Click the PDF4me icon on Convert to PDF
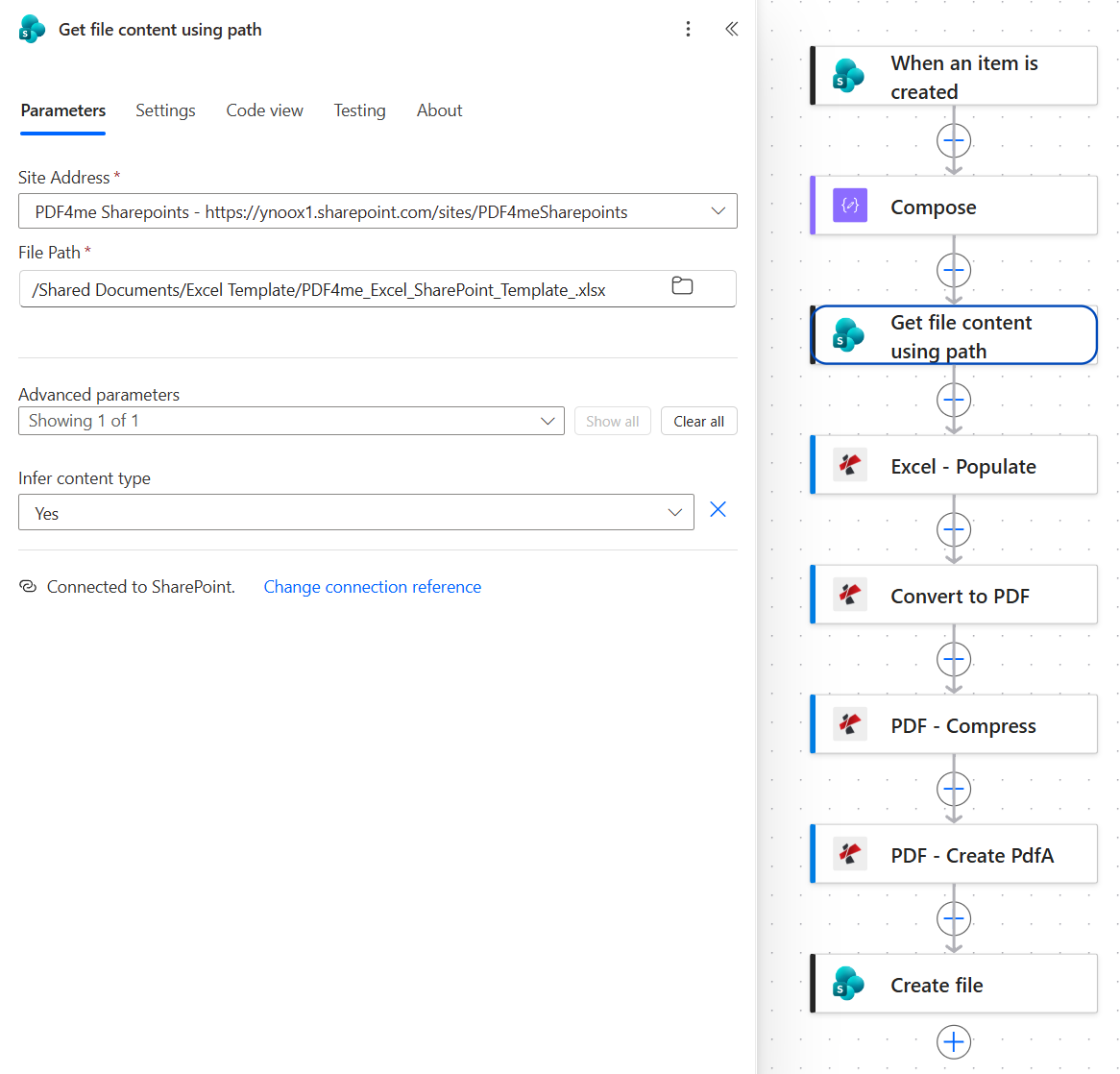 point(850,595)
